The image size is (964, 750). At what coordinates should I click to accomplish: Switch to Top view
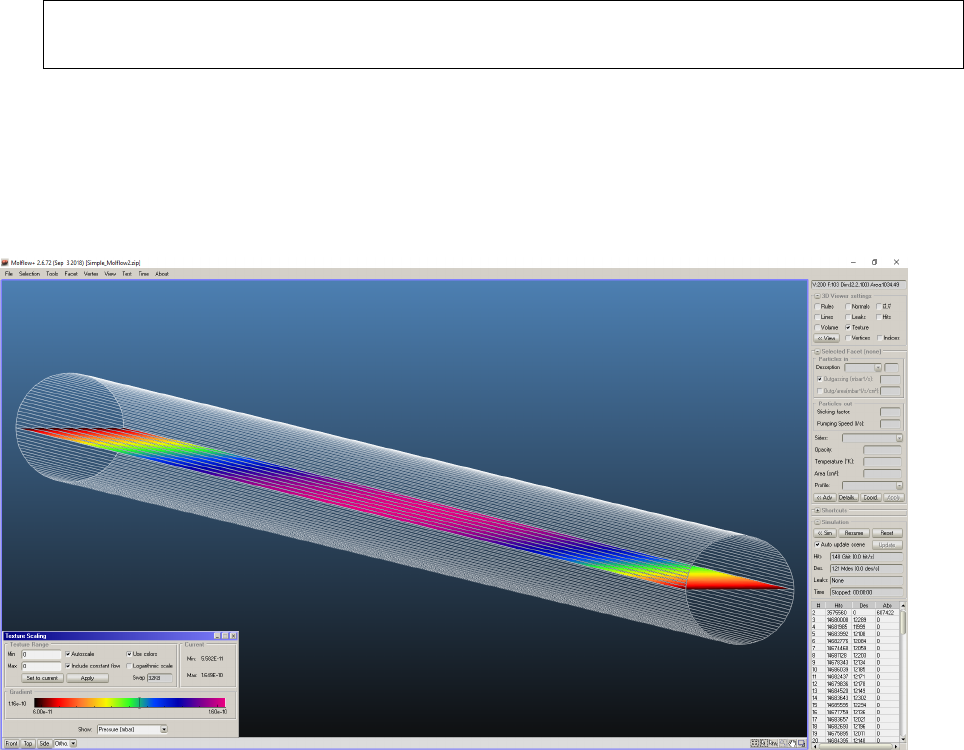tap(28, 743)
